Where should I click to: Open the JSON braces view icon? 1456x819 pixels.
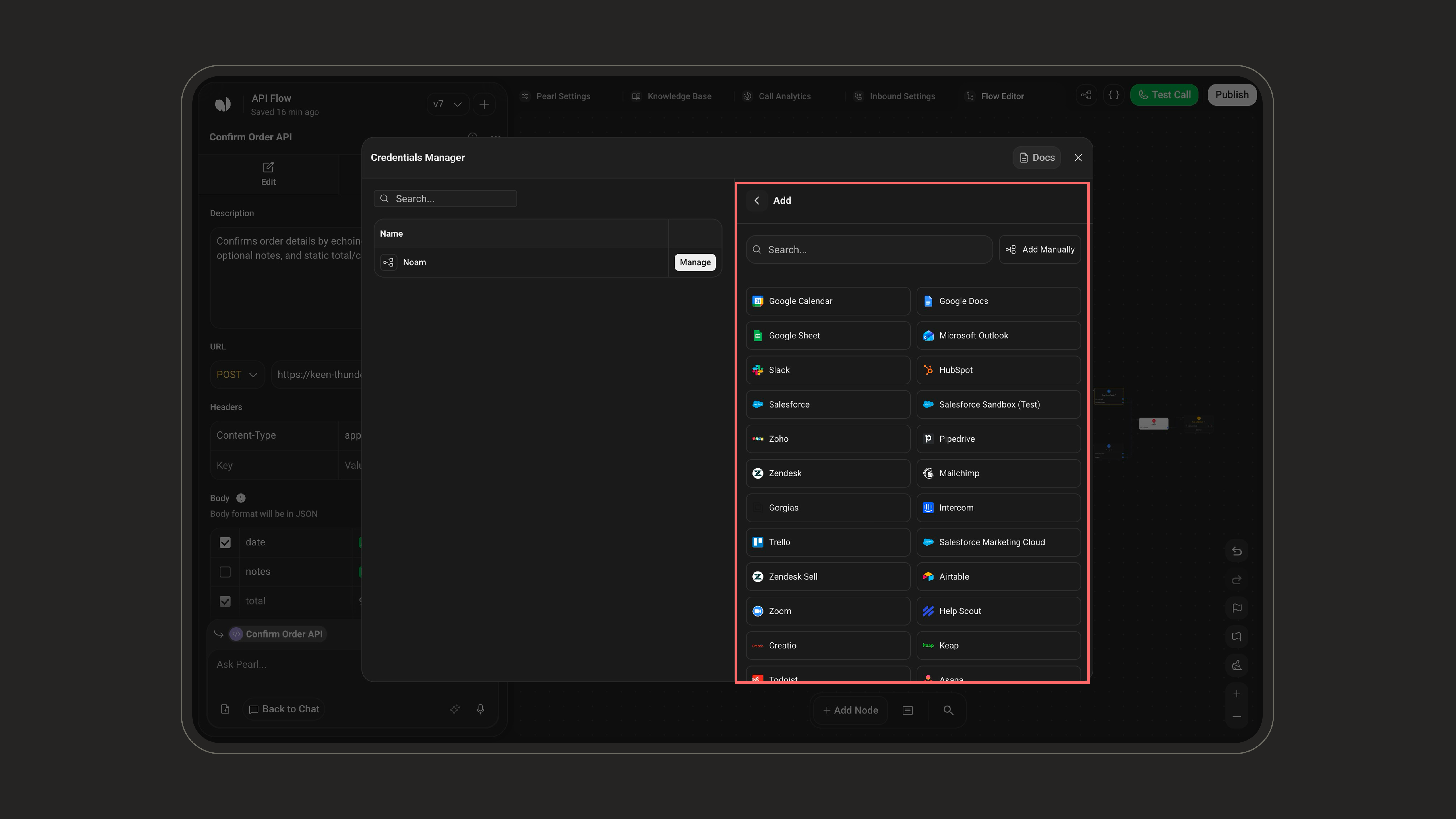[1114, 95]
